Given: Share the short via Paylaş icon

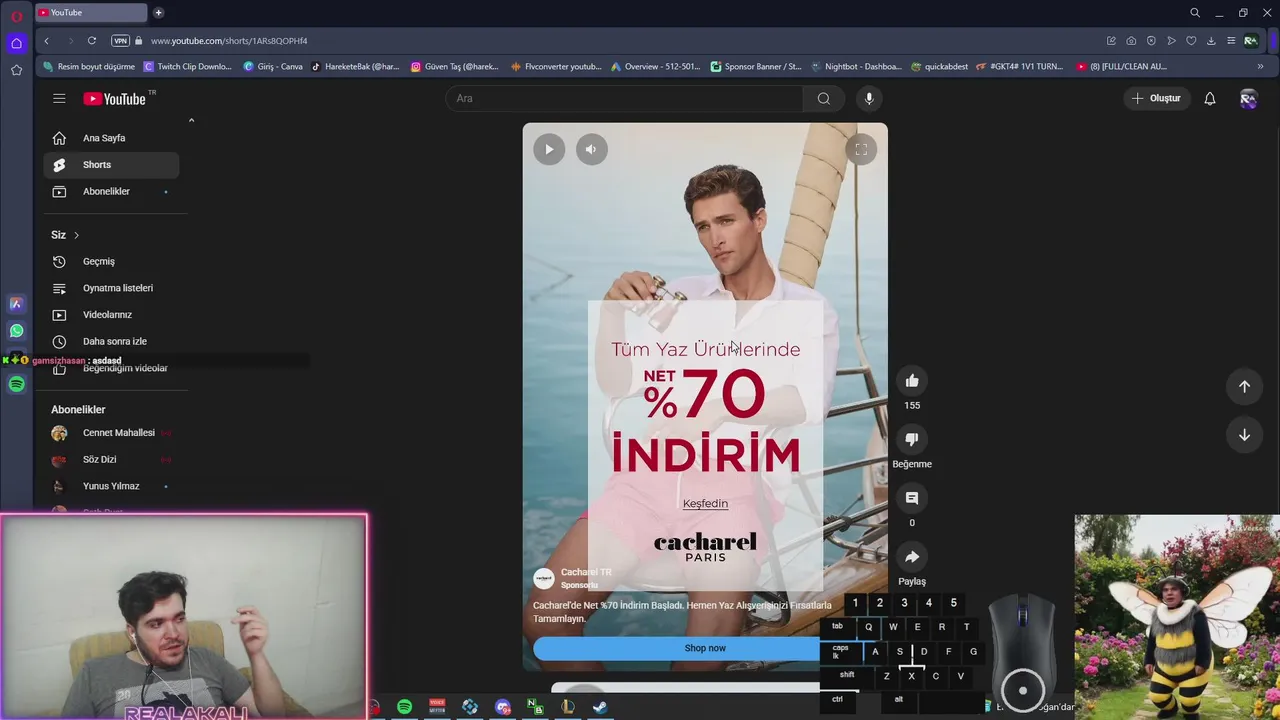Looking at the screenshot, I should [912, 557].
